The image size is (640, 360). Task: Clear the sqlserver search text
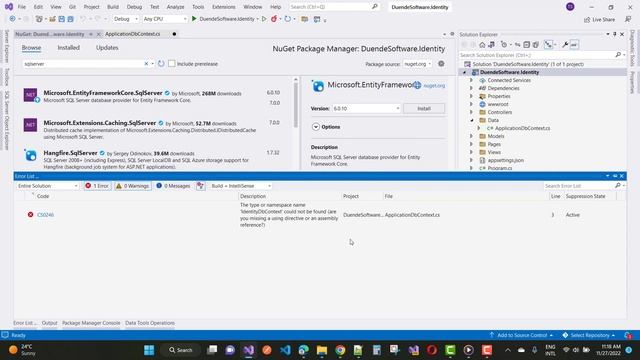pos(146,64)
